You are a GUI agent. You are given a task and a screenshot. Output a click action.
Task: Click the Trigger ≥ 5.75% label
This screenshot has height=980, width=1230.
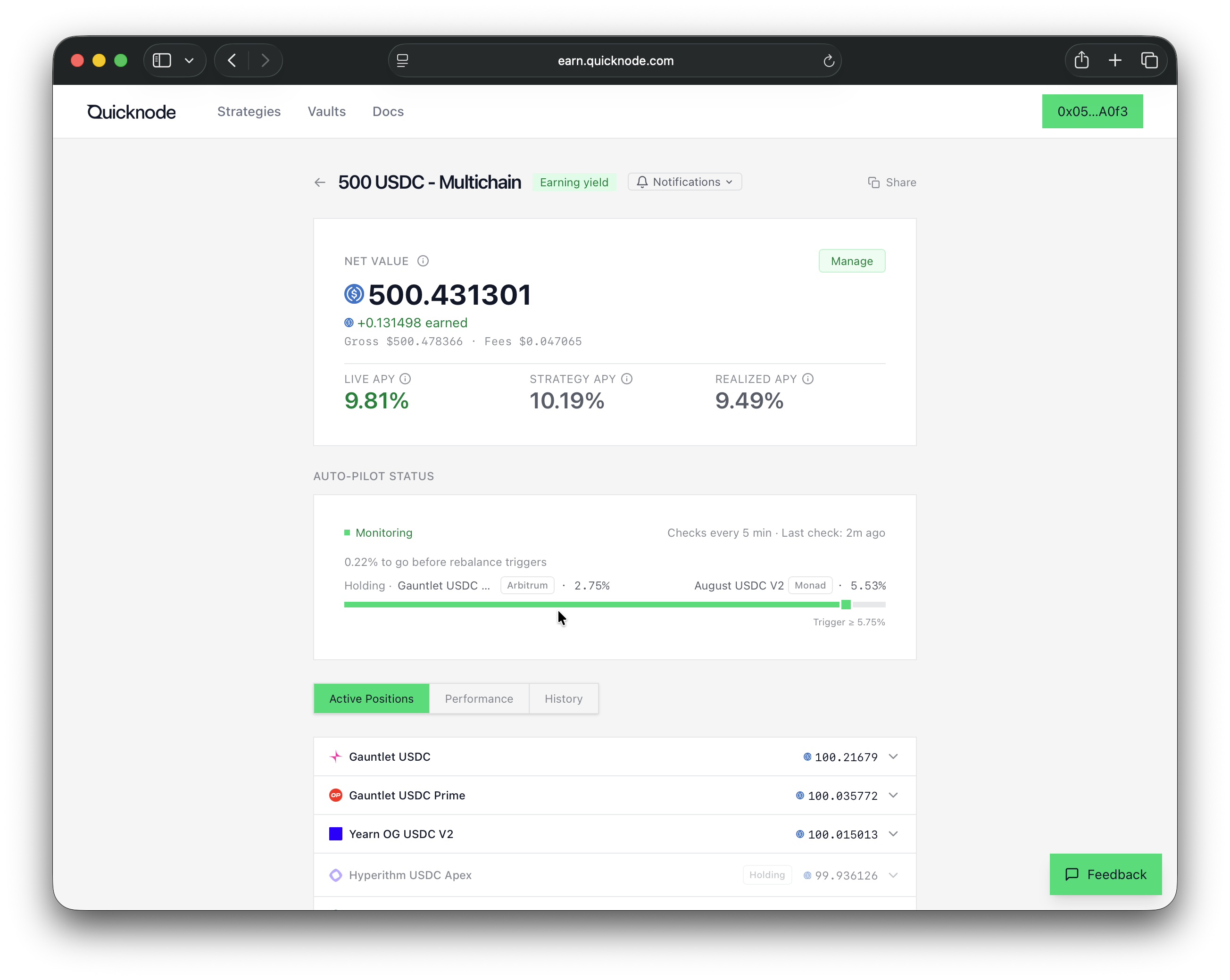(x=849, y=623)
